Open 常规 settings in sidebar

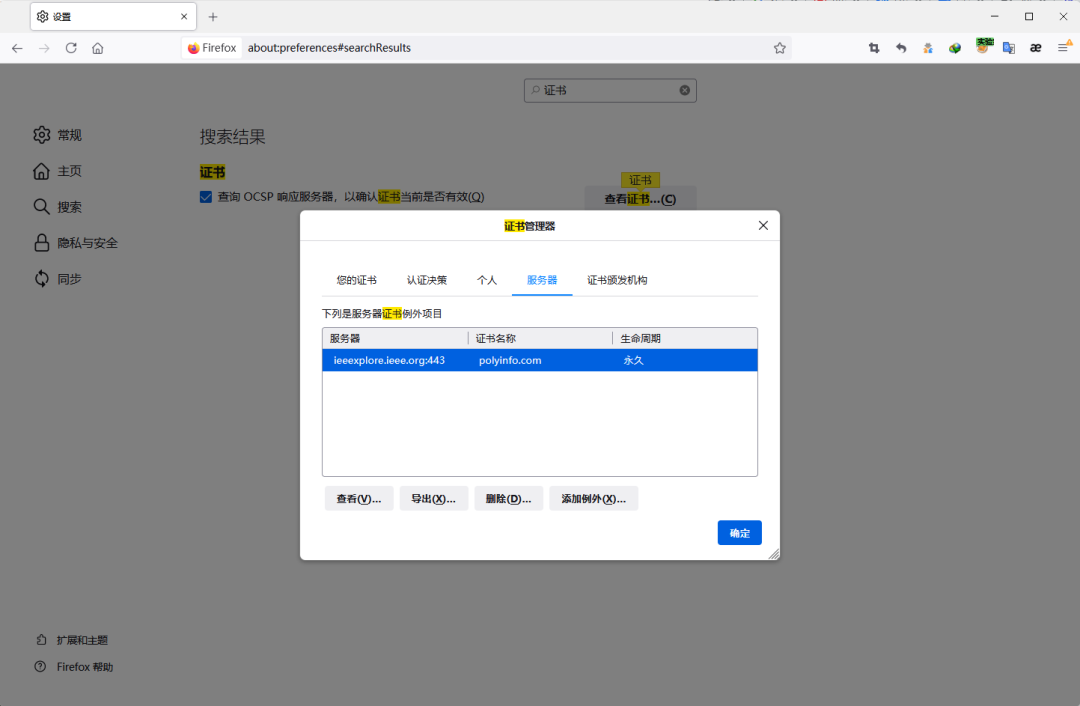tap(58, 135)
